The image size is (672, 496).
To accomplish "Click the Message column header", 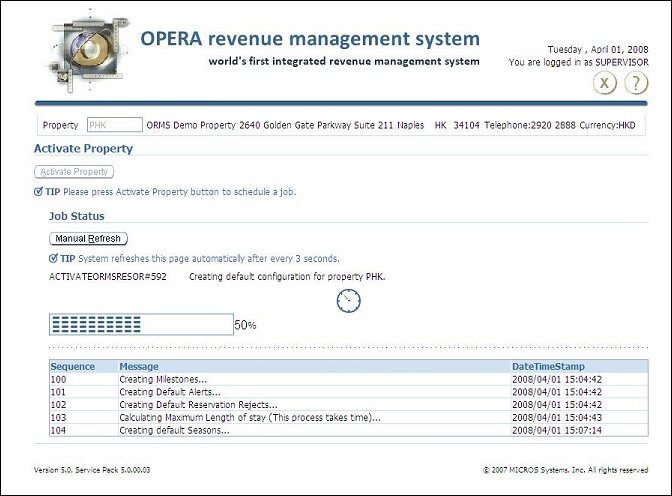I will click(139, 367).
